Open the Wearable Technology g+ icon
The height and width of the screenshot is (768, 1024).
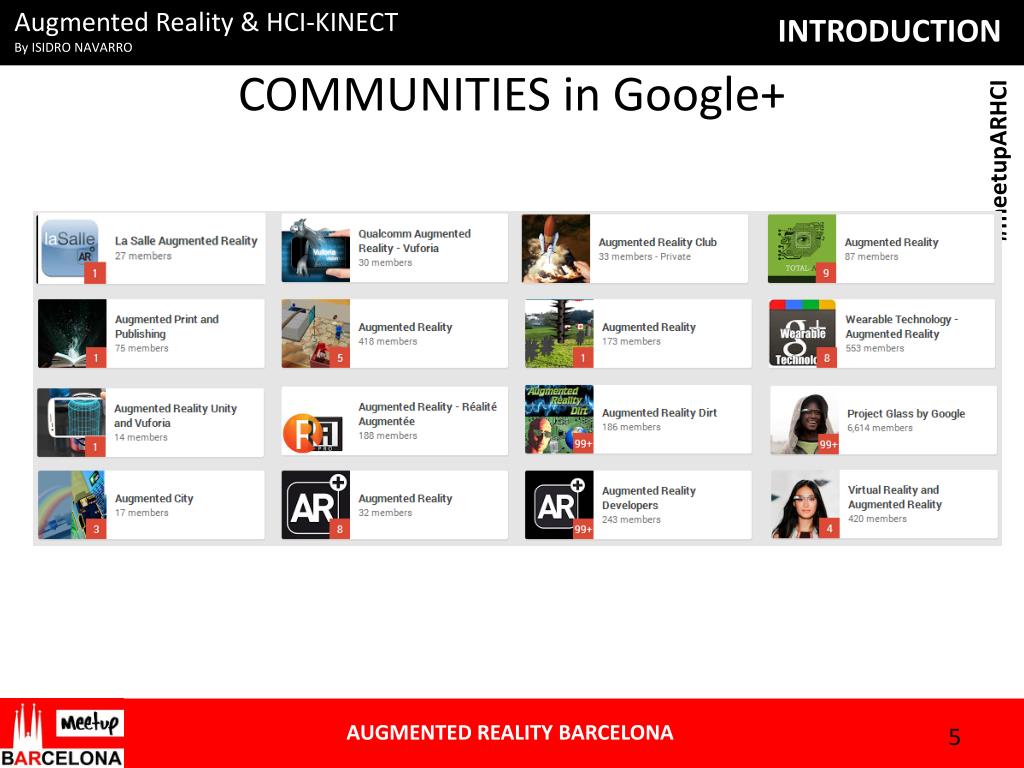click(x=803, y=334)
